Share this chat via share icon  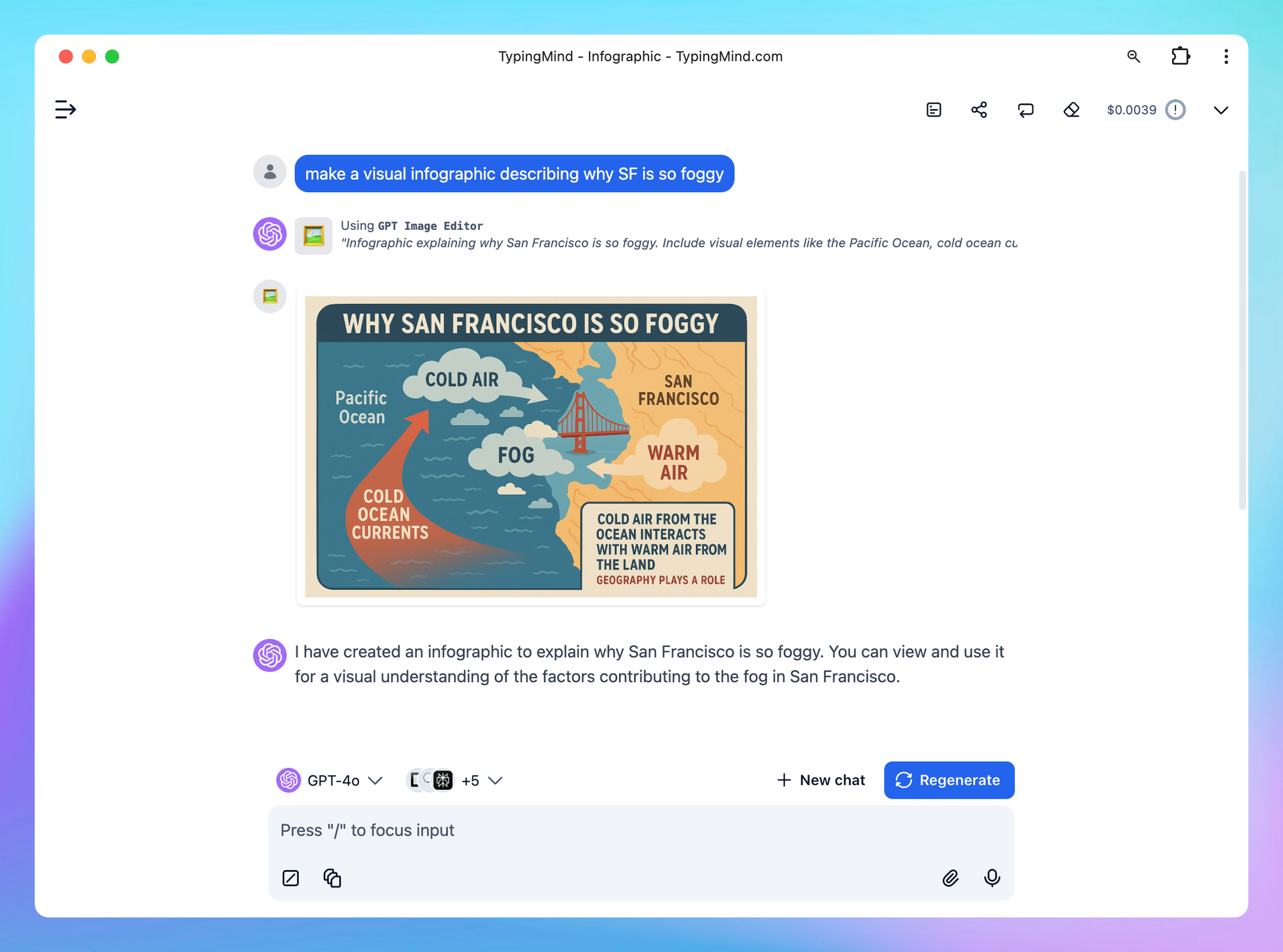click(x=979, y=110)
